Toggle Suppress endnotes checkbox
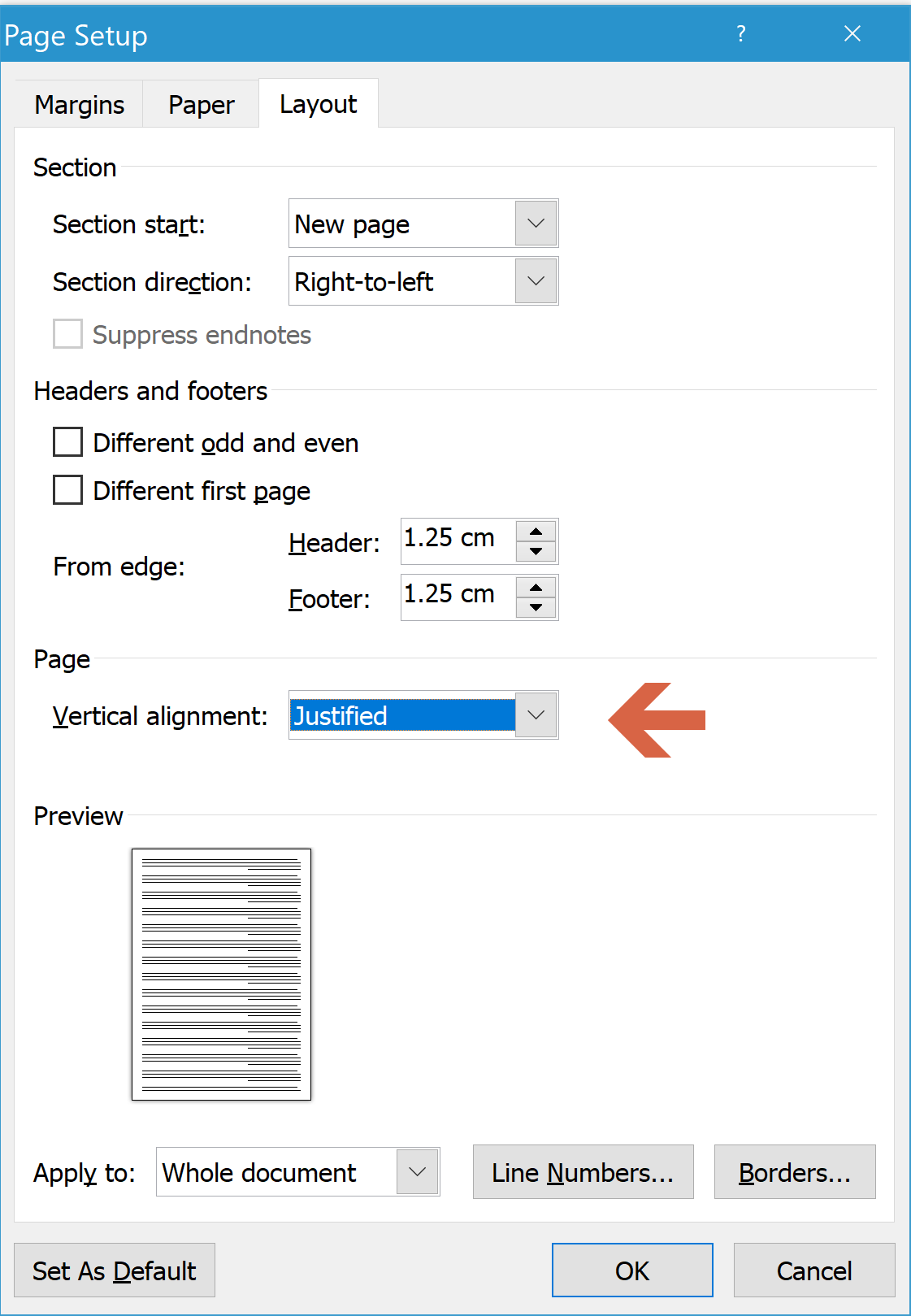The image size is (911, 1316). click(x=67, y=334)
